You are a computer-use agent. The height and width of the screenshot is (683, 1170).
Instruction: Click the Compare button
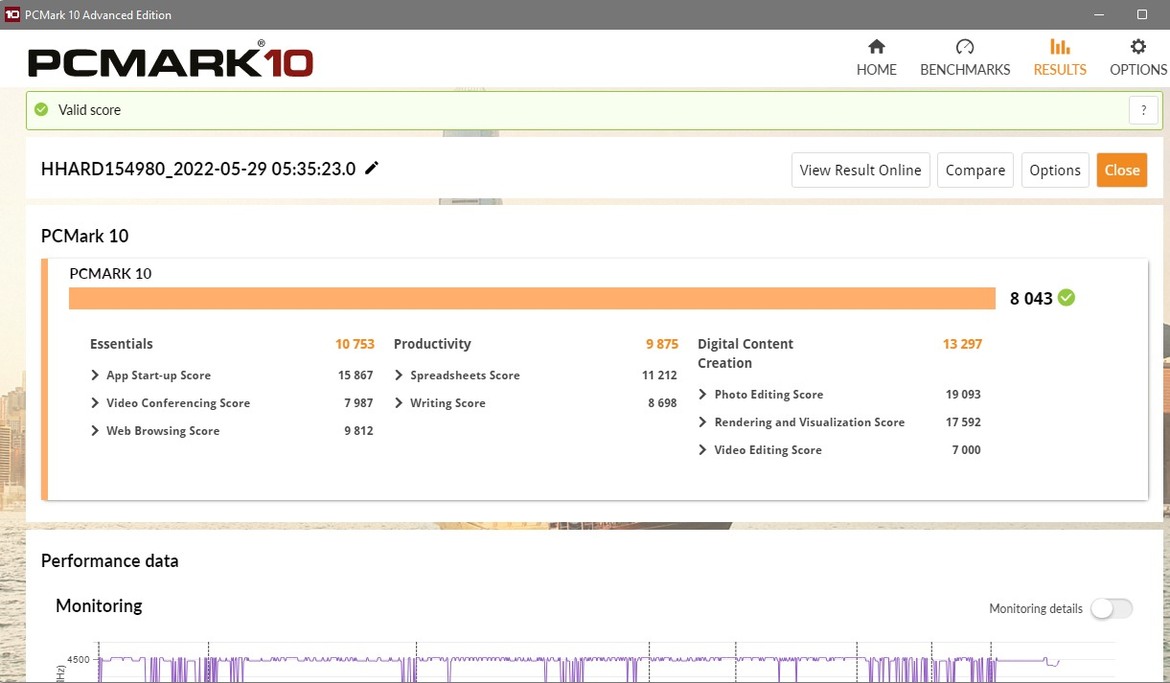tap(975, 170)
